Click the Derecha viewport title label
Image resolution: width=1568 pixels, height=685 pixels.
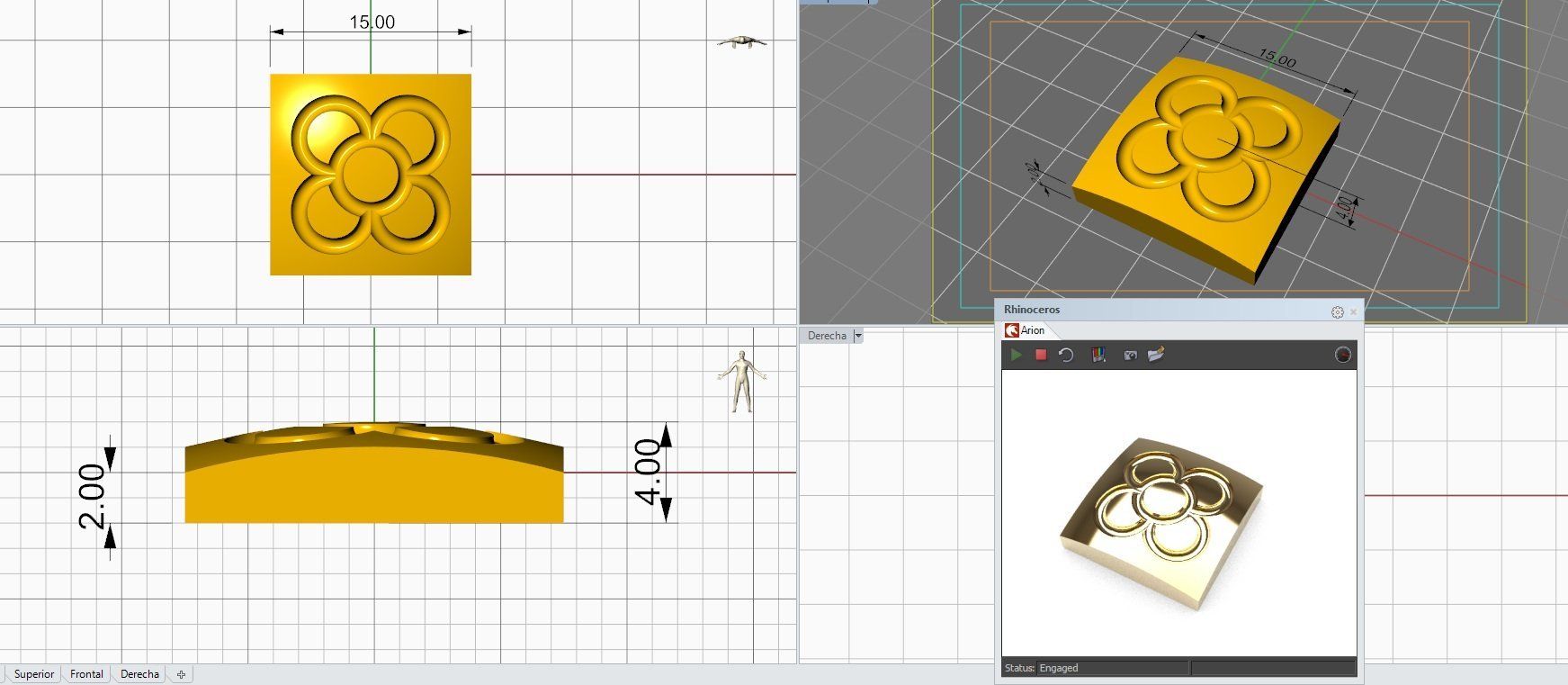pyautogui.click(x=827, y=336)
